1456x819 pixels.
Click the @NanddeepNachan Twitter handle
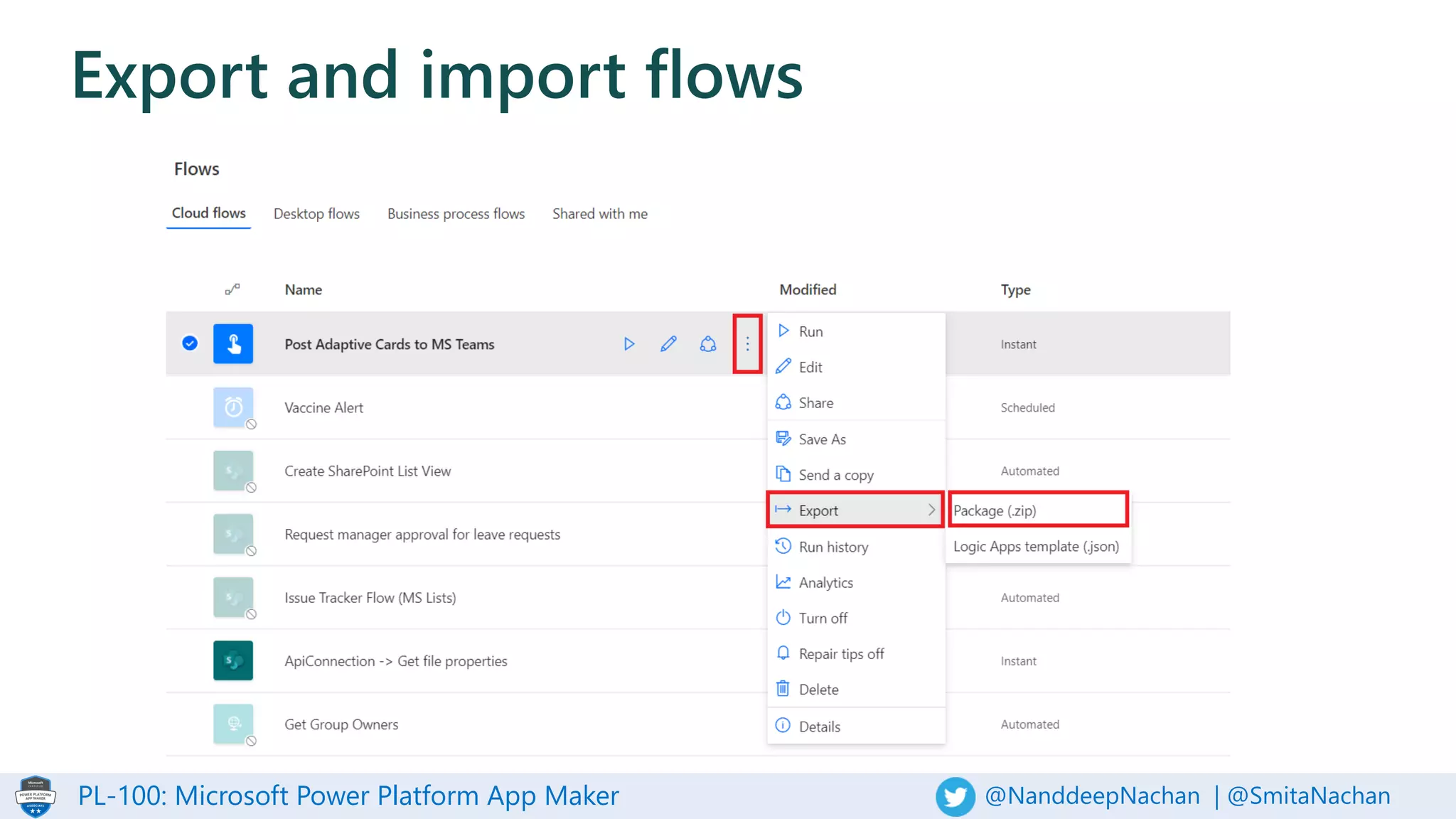[x=1092, y=796]
